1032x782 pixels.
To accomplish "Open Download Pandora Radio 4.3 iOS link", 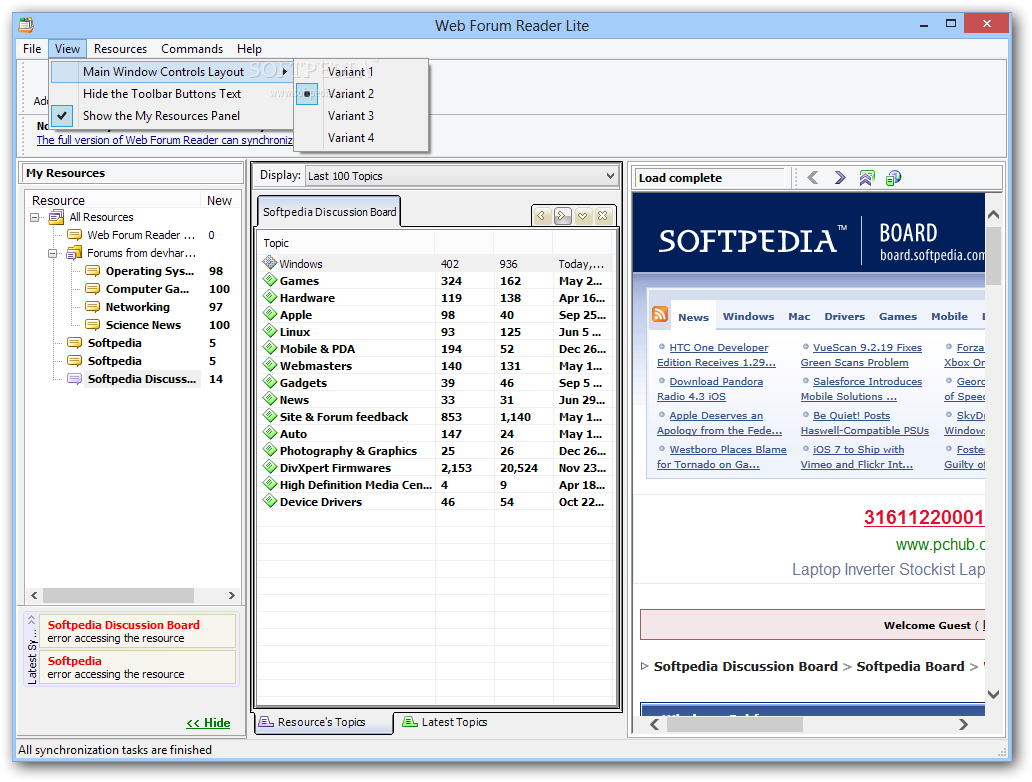I will click(x=710, y=389).
